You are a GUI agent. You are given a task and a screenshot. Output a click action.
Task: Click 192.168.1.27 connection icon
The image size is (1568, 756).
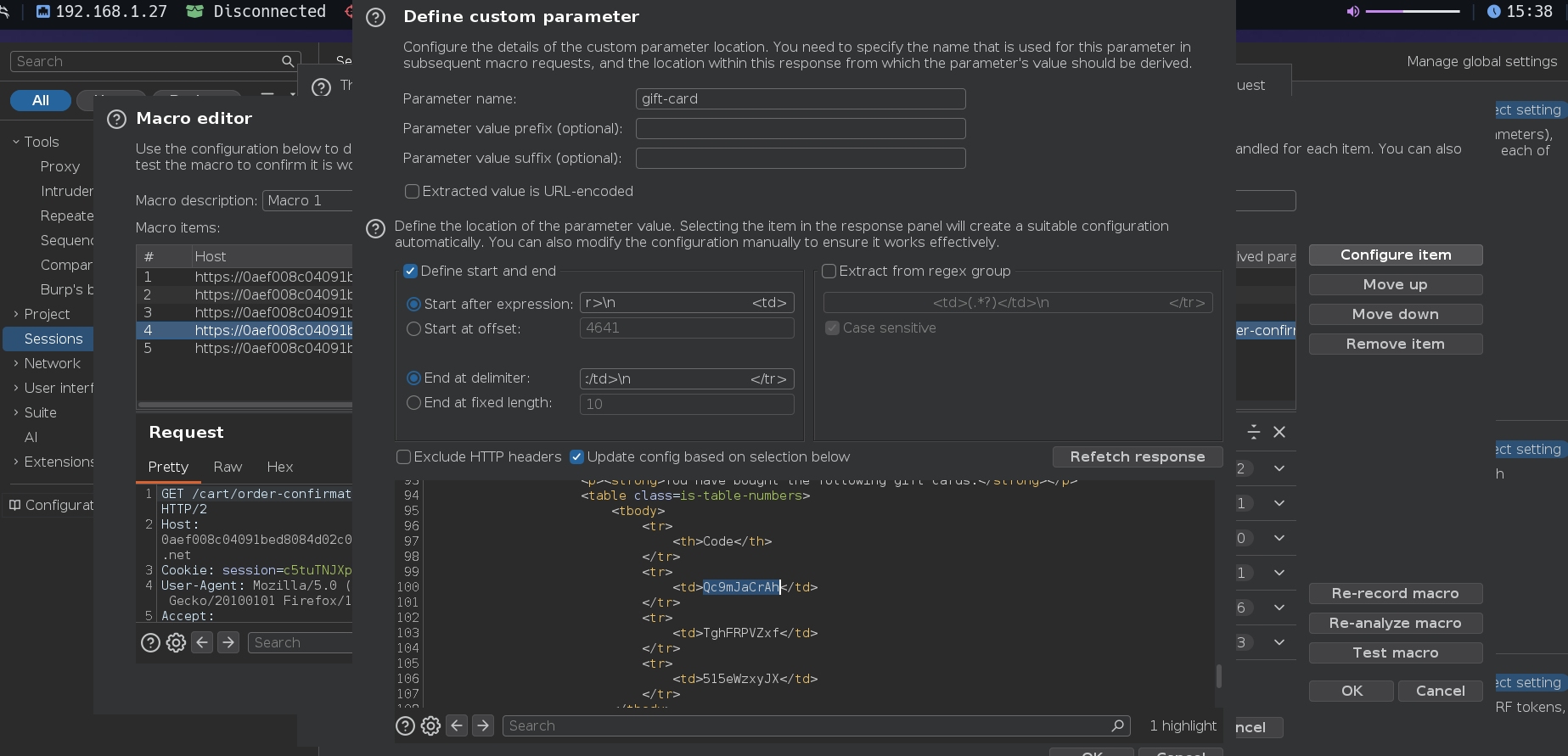coord(43,11)
